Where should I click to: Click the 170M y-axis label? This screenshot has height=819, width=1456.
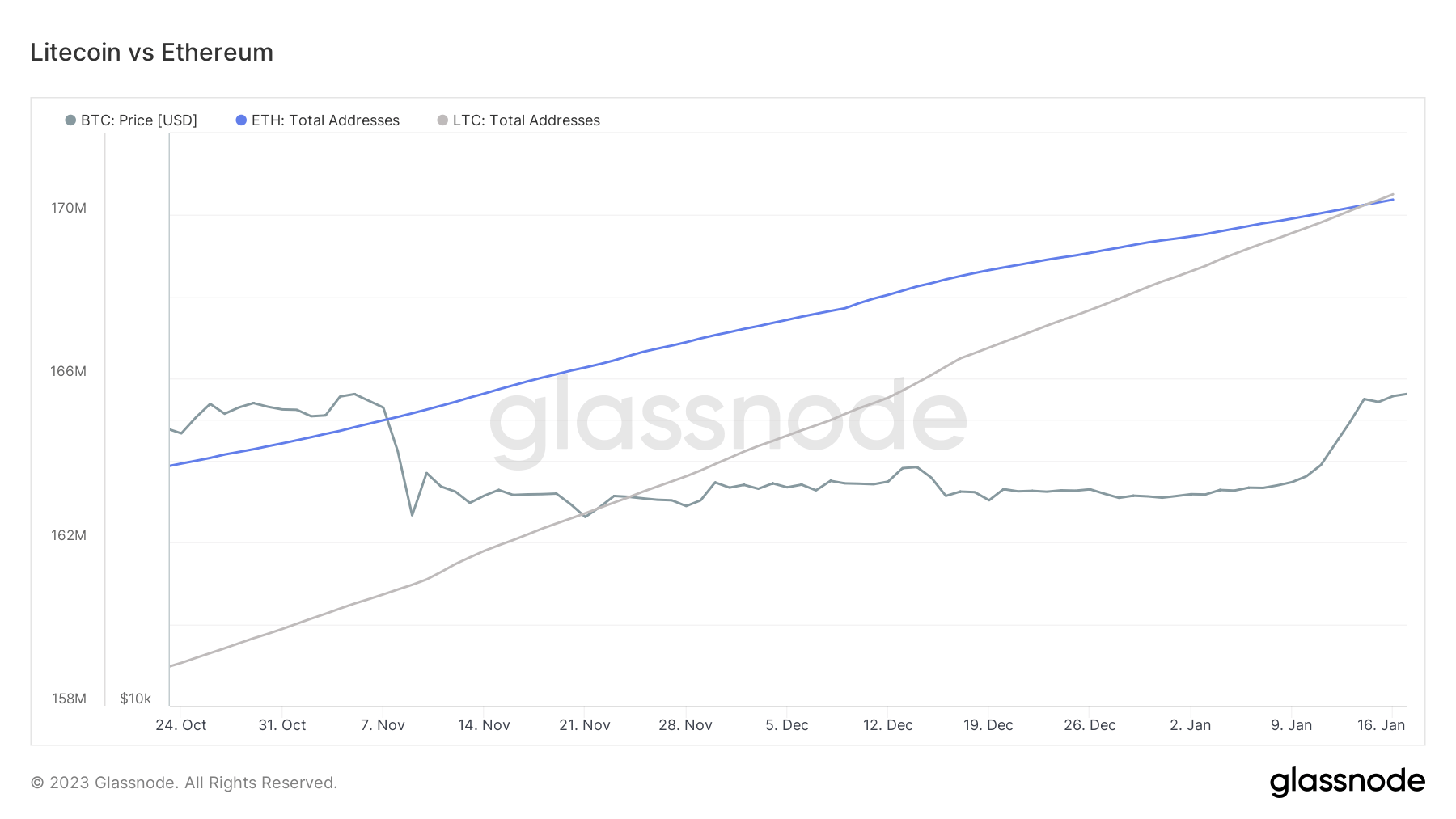(x=69, y=208)
